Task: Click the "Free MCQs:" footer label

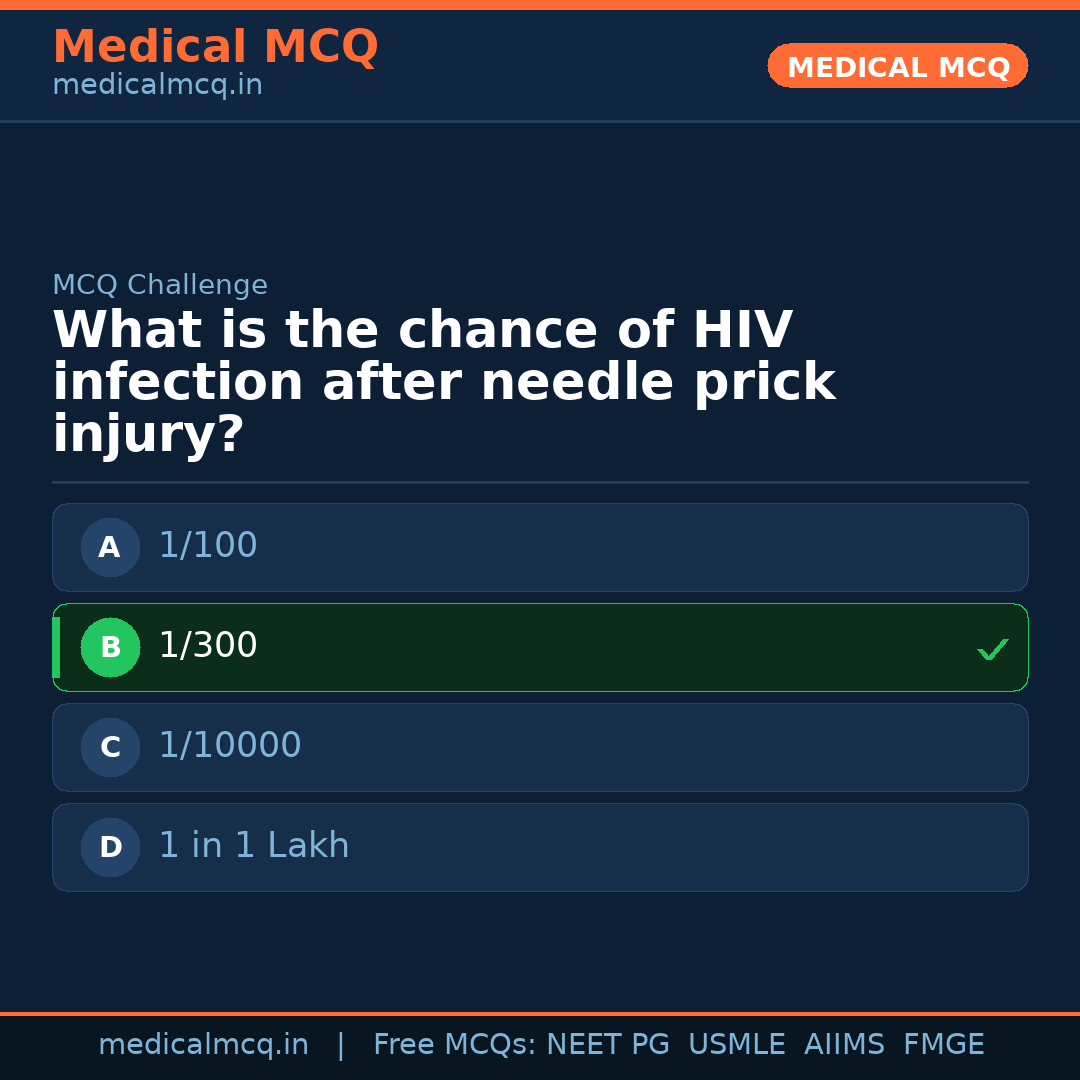Action: click(455, 1045)
